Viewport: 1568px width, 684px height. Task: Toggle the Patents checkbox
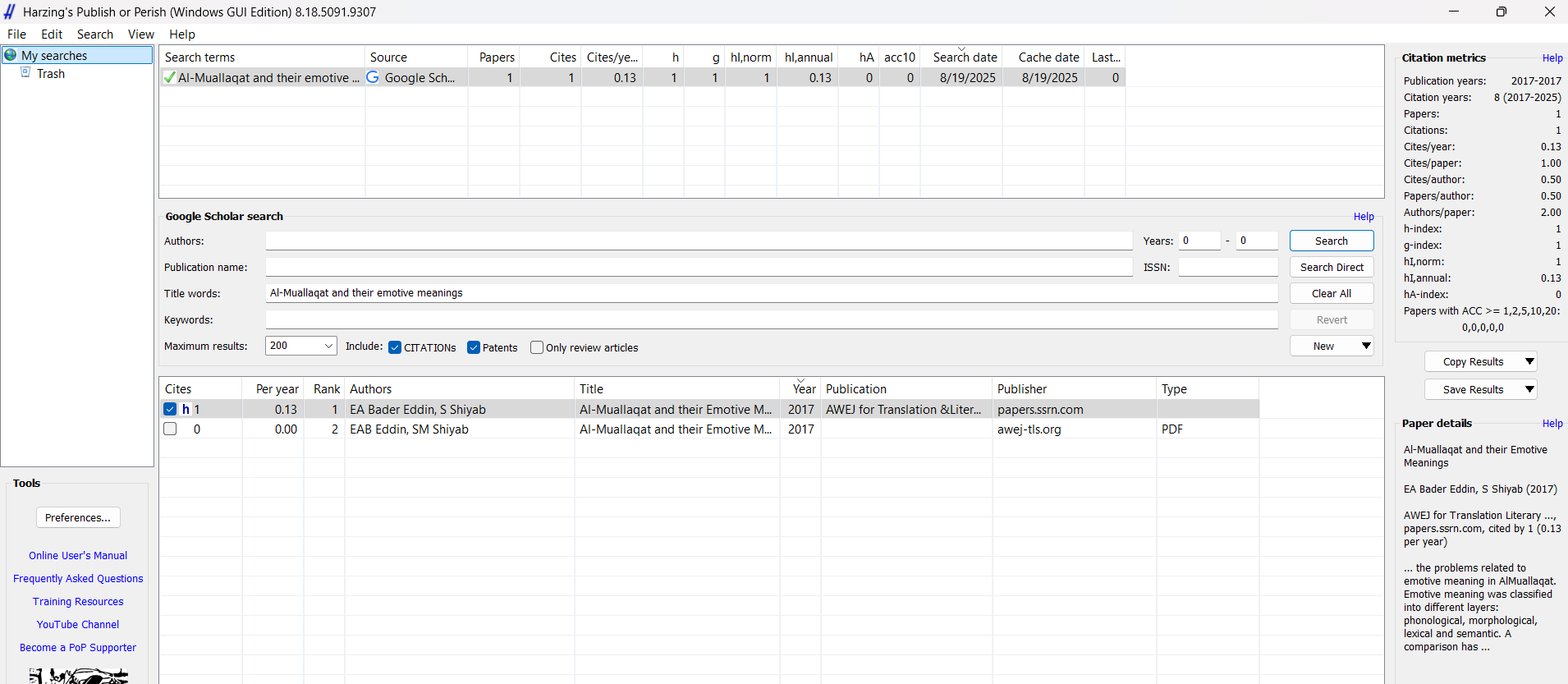(x=474, y=347)
